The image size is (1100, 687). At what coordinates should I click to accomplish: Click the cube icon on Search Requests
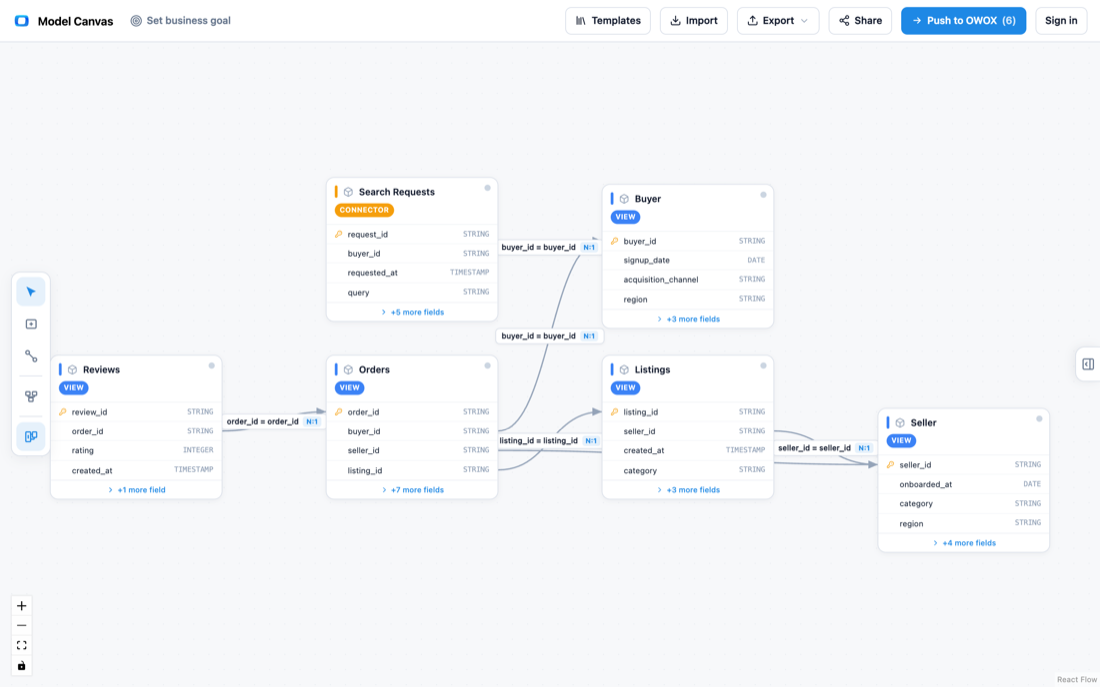tap(348, 192)
